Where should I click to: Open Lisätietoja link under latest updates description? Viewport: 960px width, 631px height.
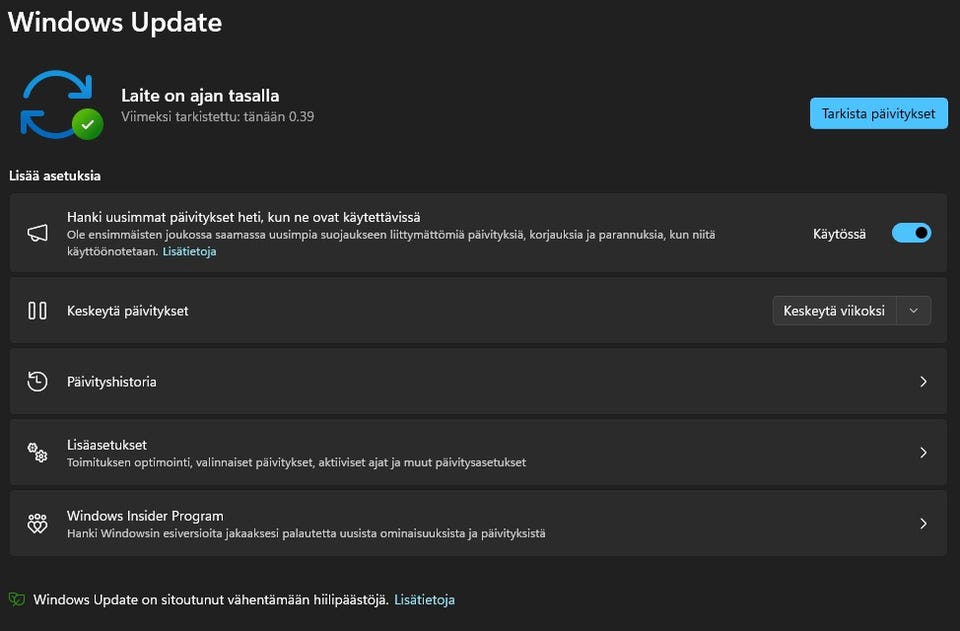pos(189,251)
